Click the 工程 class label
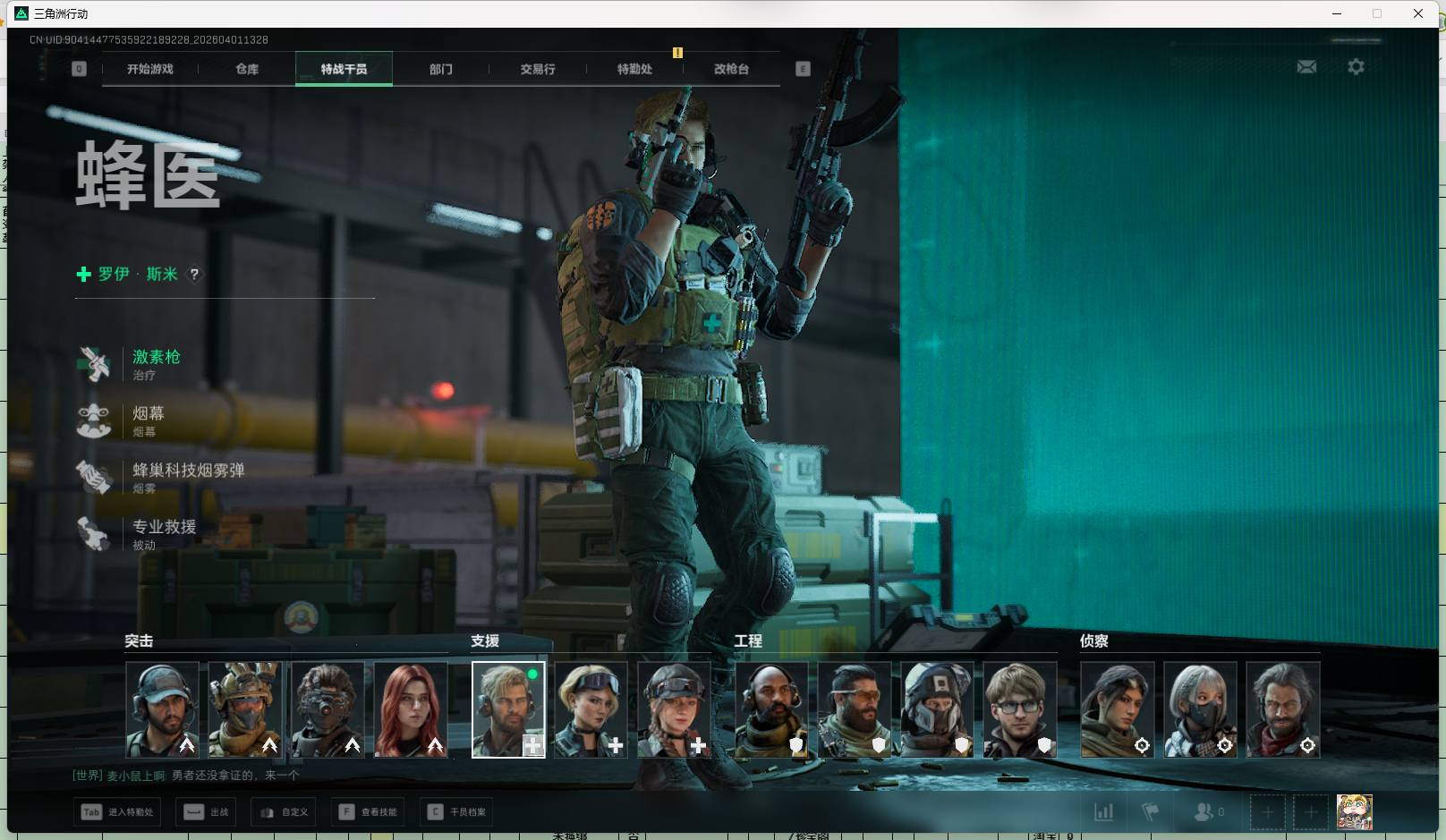1446x840 pixels. click(748, 641)
